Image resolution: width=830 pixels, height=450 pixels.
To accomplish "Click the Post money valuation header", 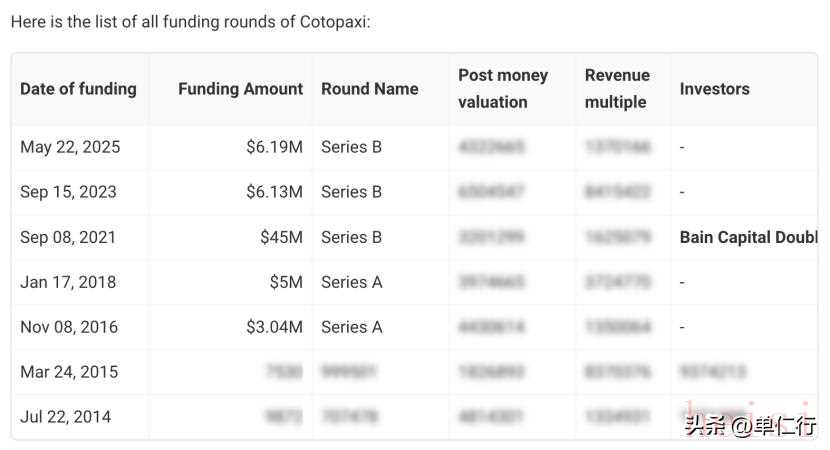I will click(x=503, y=89).
